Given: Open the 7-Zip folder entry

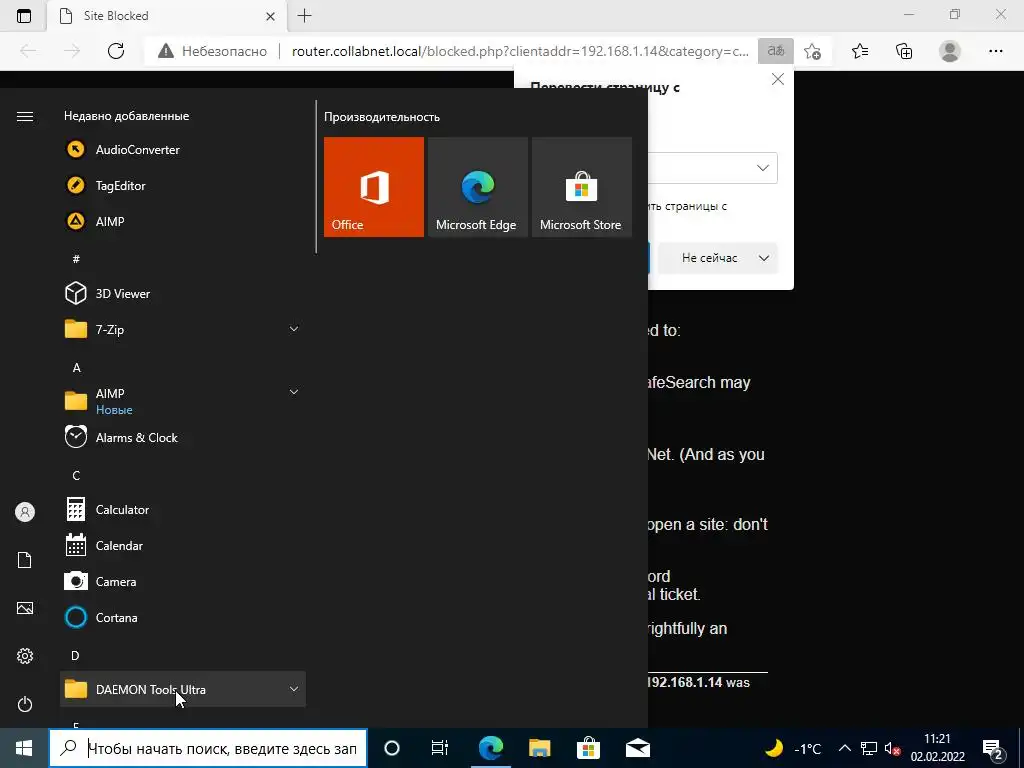Looking at the screenshot, I should click(x=183, y=329).
